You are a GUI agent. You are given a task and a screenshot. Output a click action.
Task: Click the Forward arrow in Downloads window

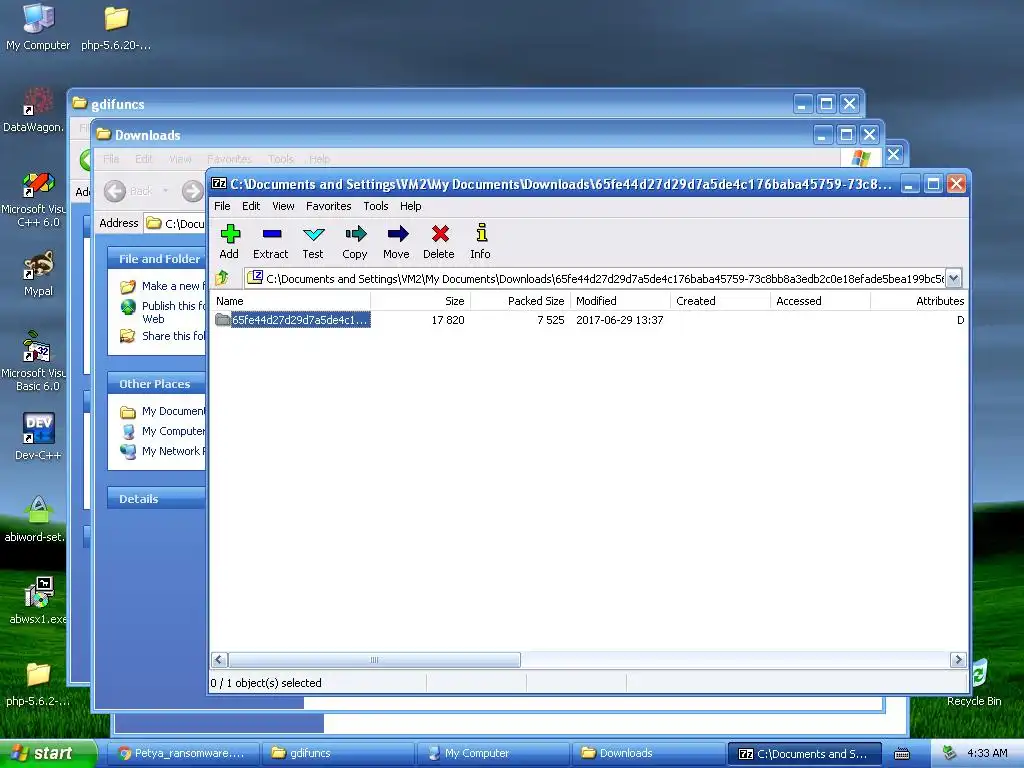click(x=192, y=191)
